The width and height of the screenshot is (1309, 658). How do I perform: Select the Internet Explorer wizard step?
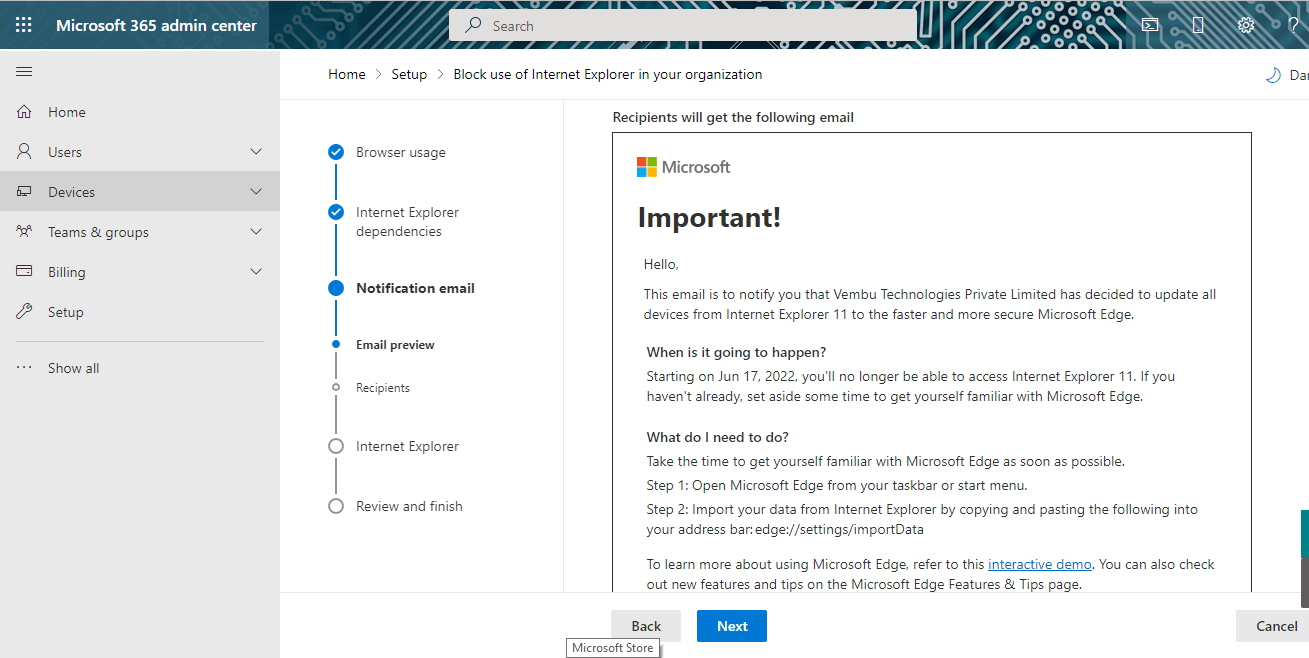point(407,446)
